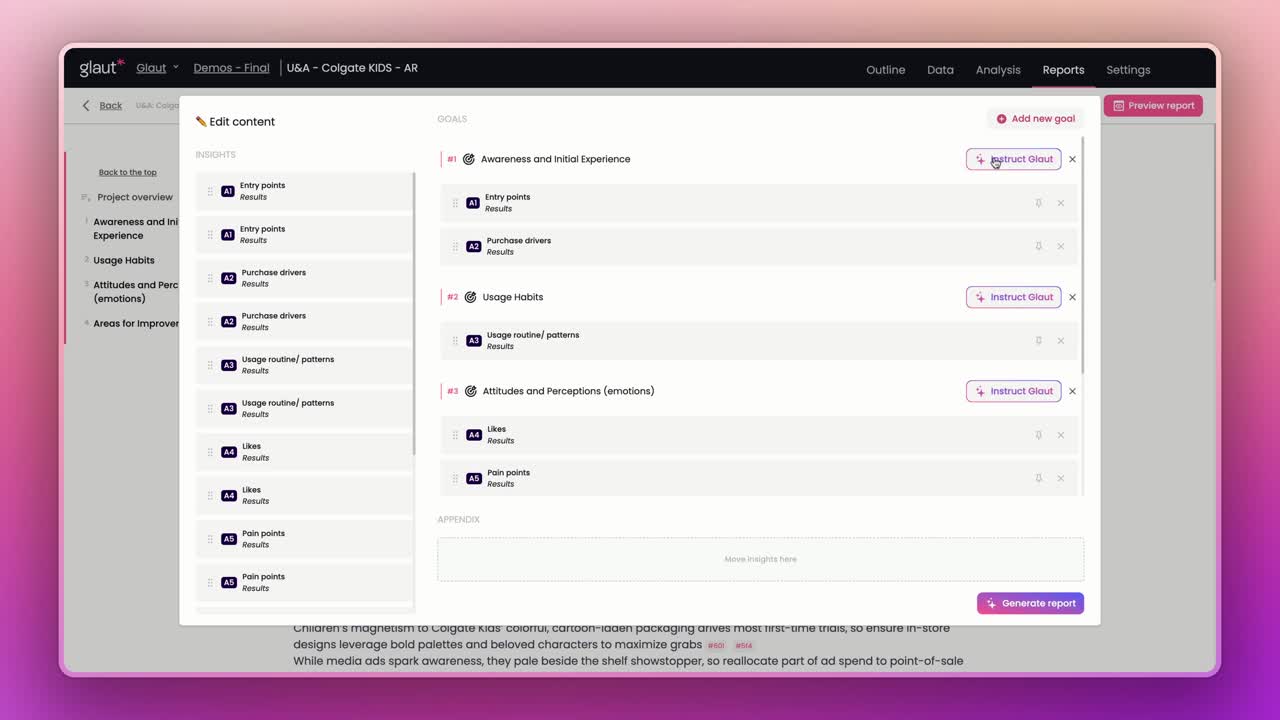Grab drag handle of Pain points in goal #3
This screenshot has width=1280, height=720.
click(455, 478)
